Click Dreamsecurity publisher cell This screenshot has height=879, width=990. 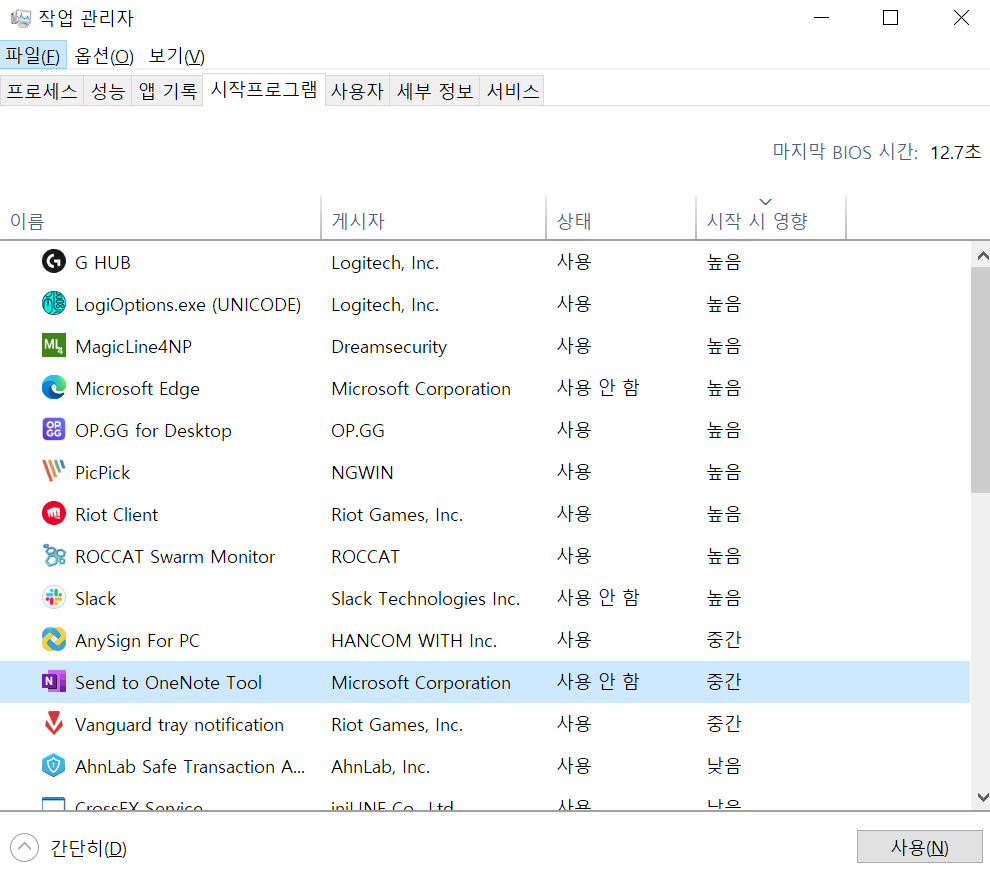click(389, 347)
